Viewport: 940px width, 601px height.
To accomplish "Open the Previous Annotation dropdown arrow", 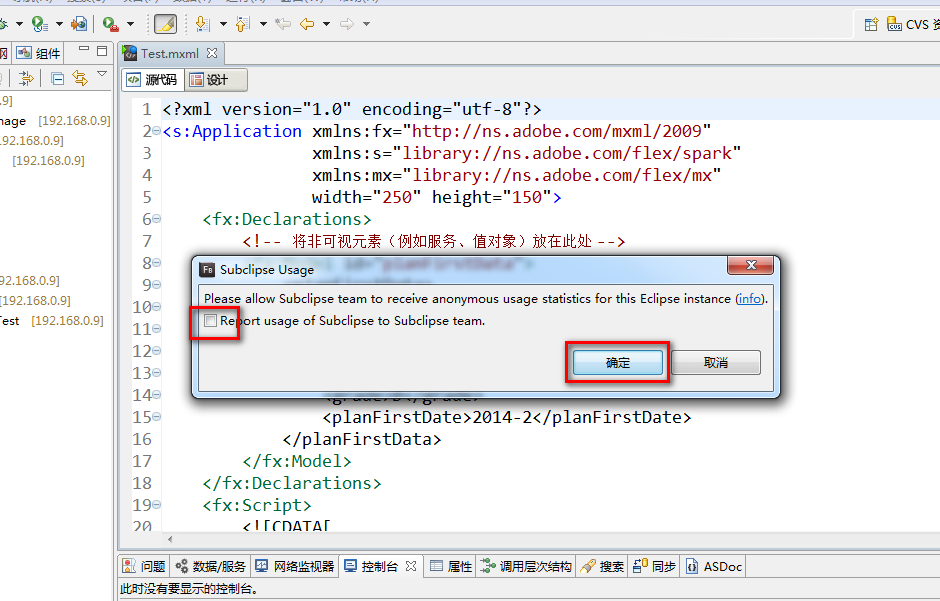I will coord(263,24).
